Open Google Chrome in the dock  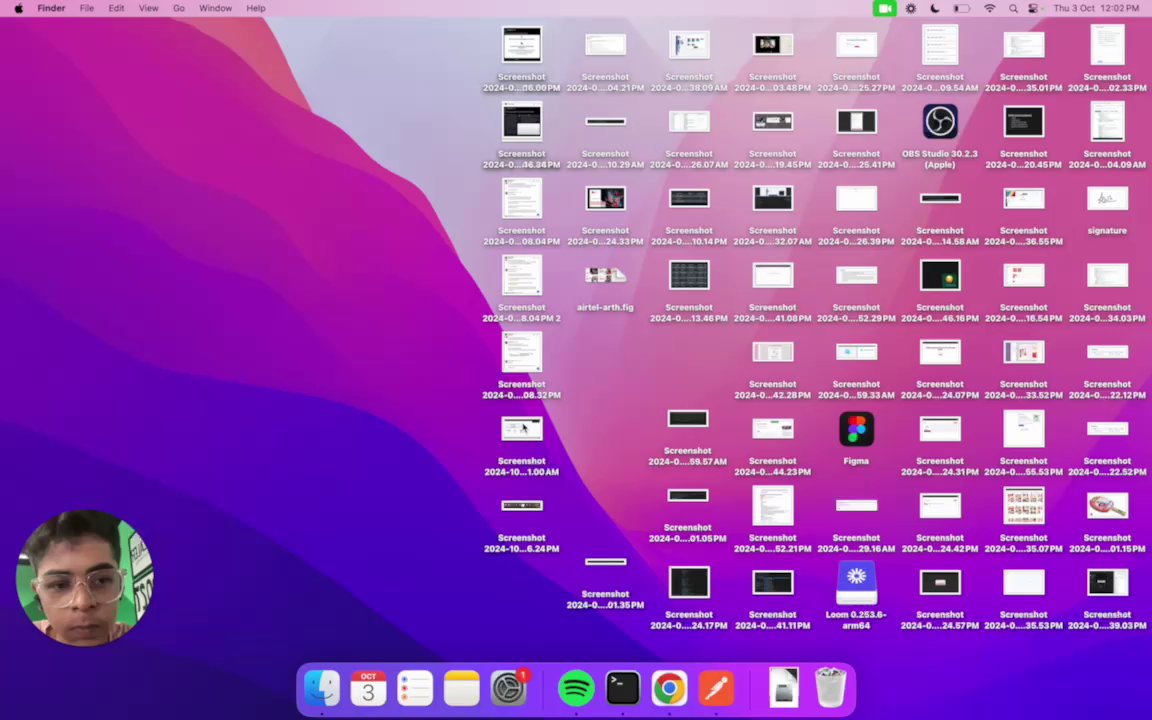[669, 689]
